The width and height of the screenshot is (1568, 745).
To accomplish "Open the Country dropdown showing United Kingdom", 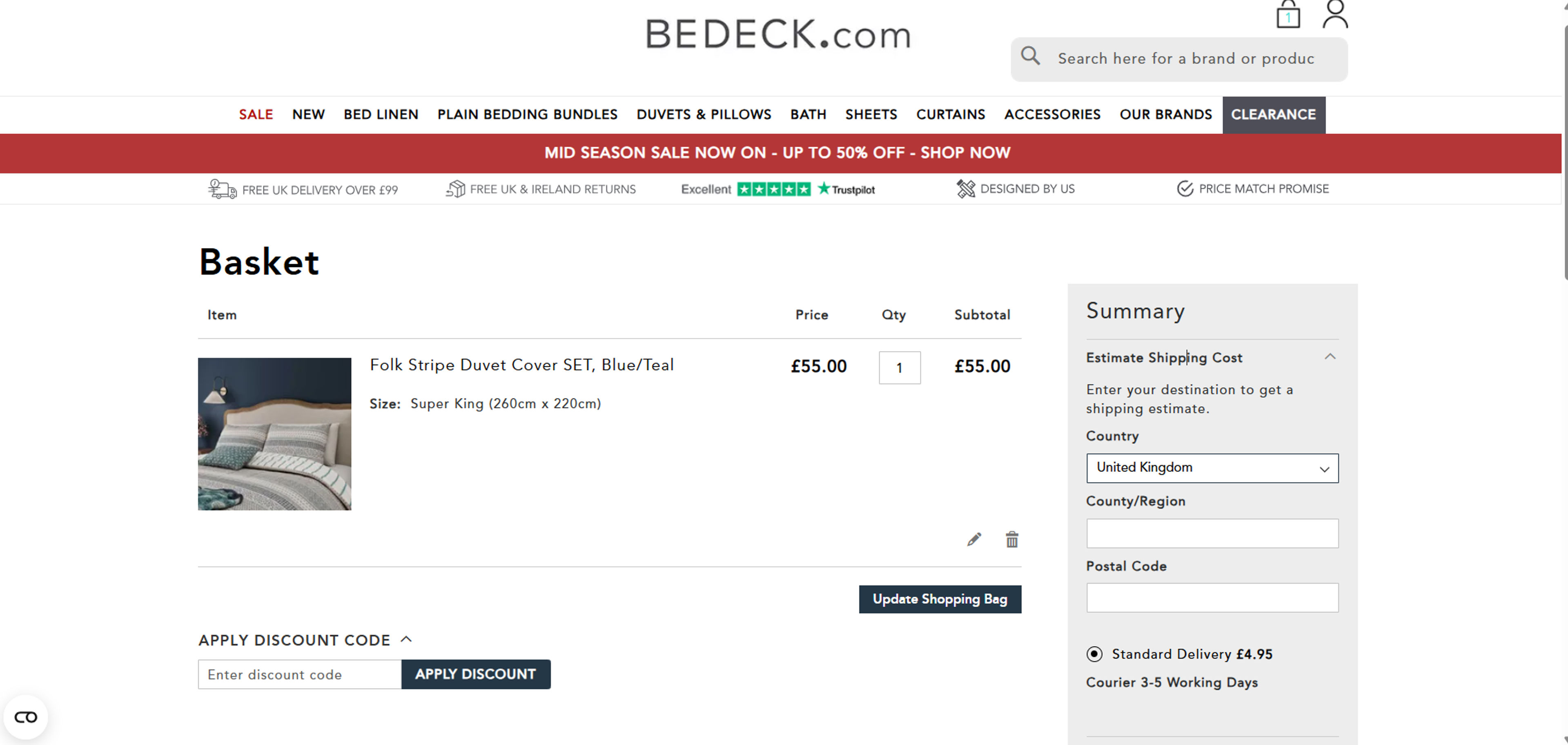I will pyautogui.click(x=1211, y=468).
